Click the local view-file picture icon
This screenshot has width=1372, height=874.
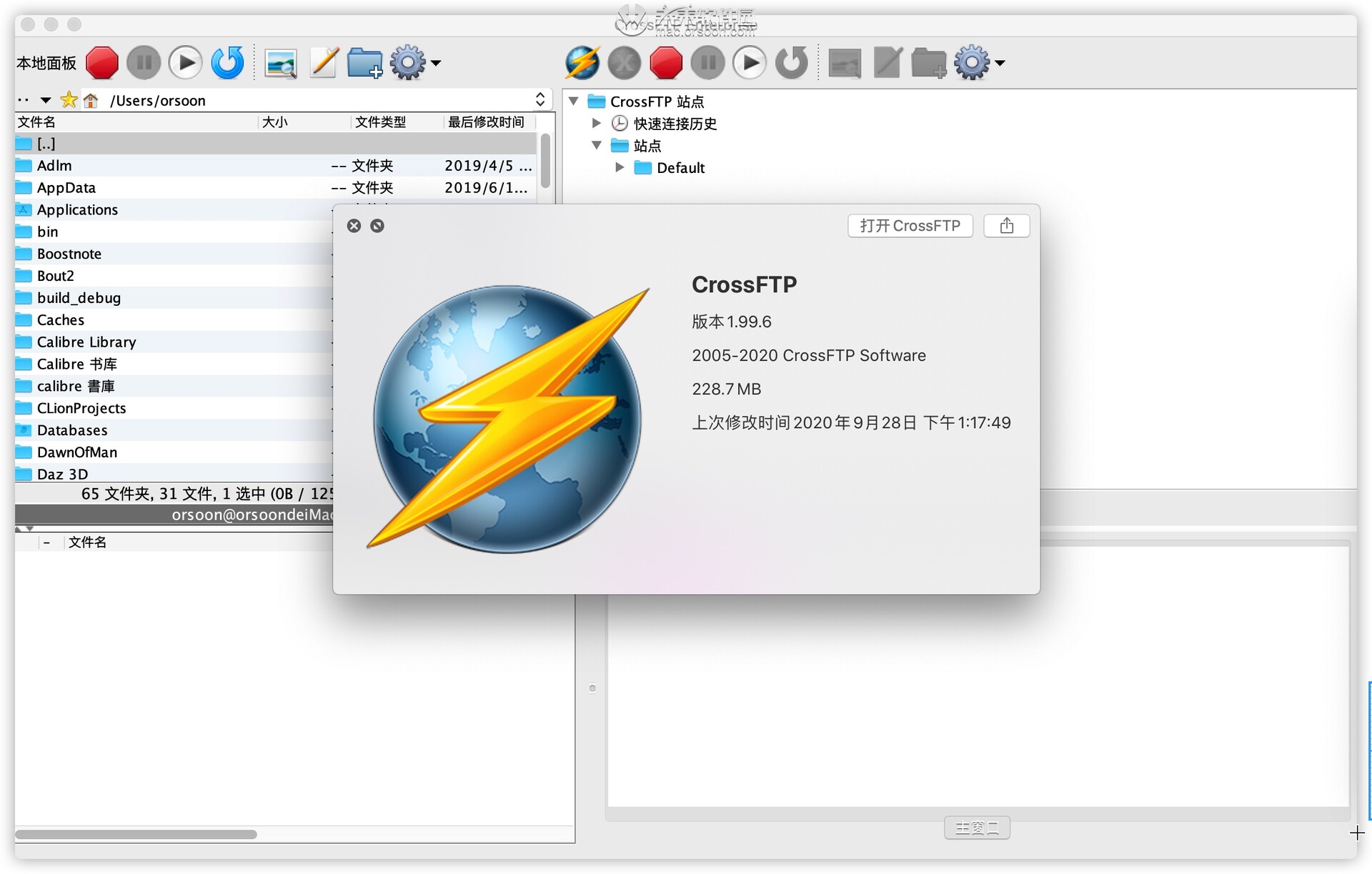point(280,63)
